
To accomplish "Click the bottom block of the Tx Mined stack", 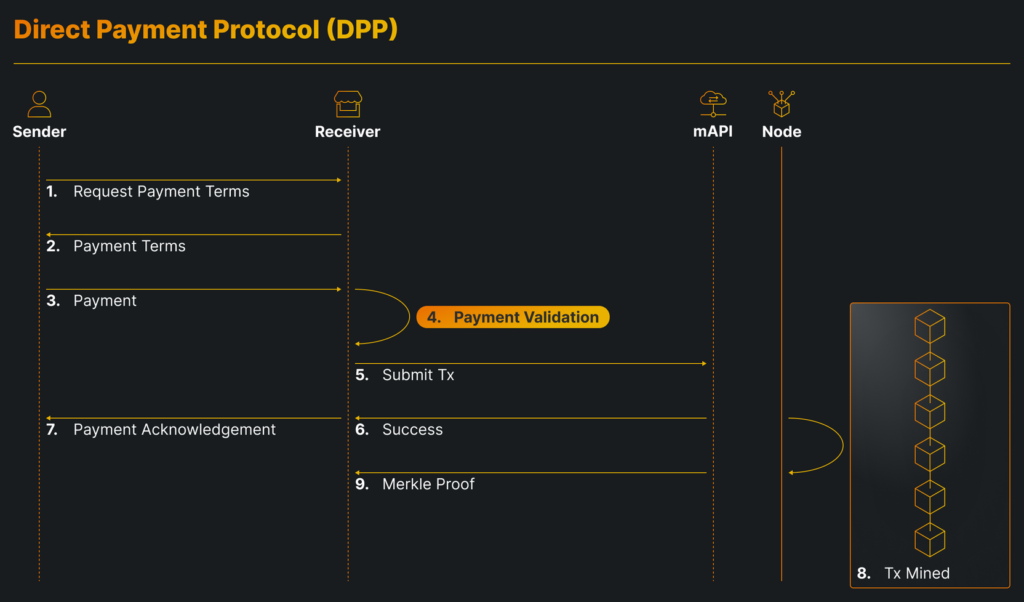I will tap(930, 539).
